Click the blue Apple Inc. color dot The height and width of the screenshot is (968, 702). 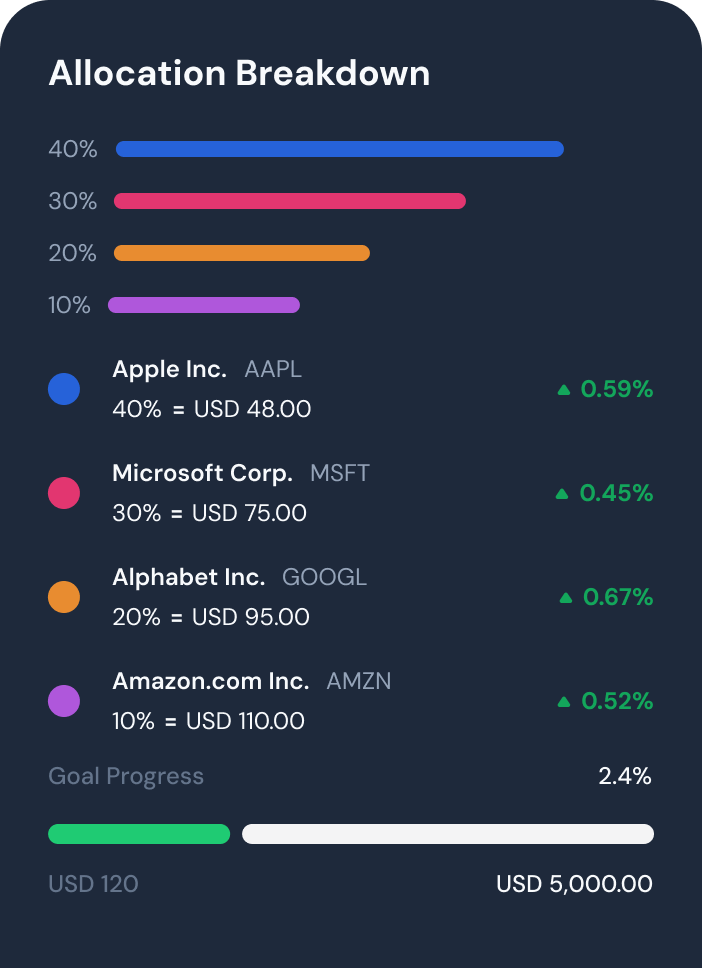[64, 389]
